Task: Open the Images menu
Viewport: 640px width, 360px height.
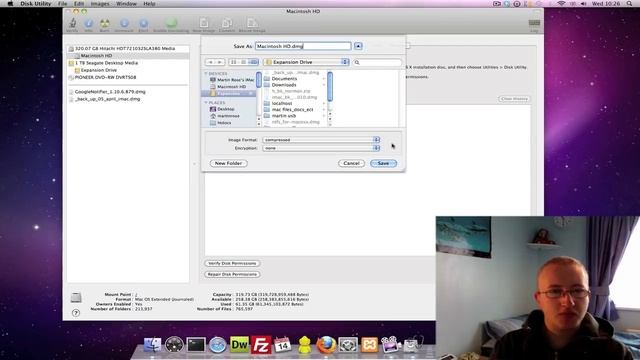Action: tap(100, 4)
